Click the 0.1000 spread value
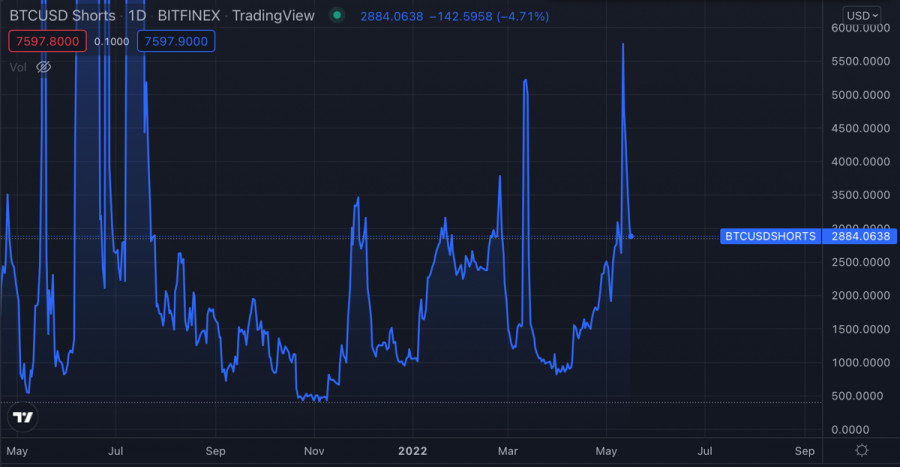 (112, 41)
